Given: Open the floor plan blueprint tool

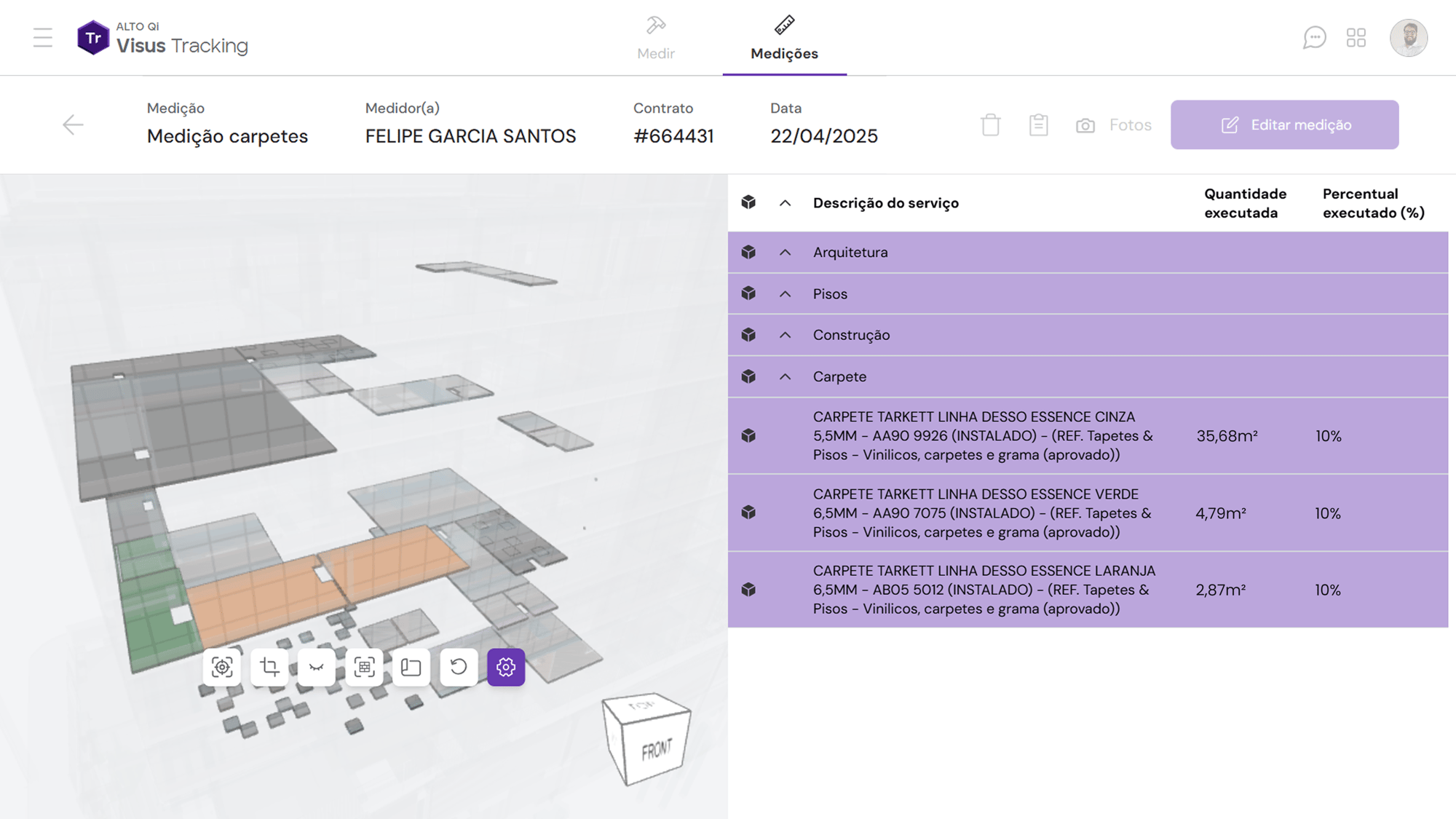Looking at the screenshot, I should pyautogui.click(x=411, y=667).
